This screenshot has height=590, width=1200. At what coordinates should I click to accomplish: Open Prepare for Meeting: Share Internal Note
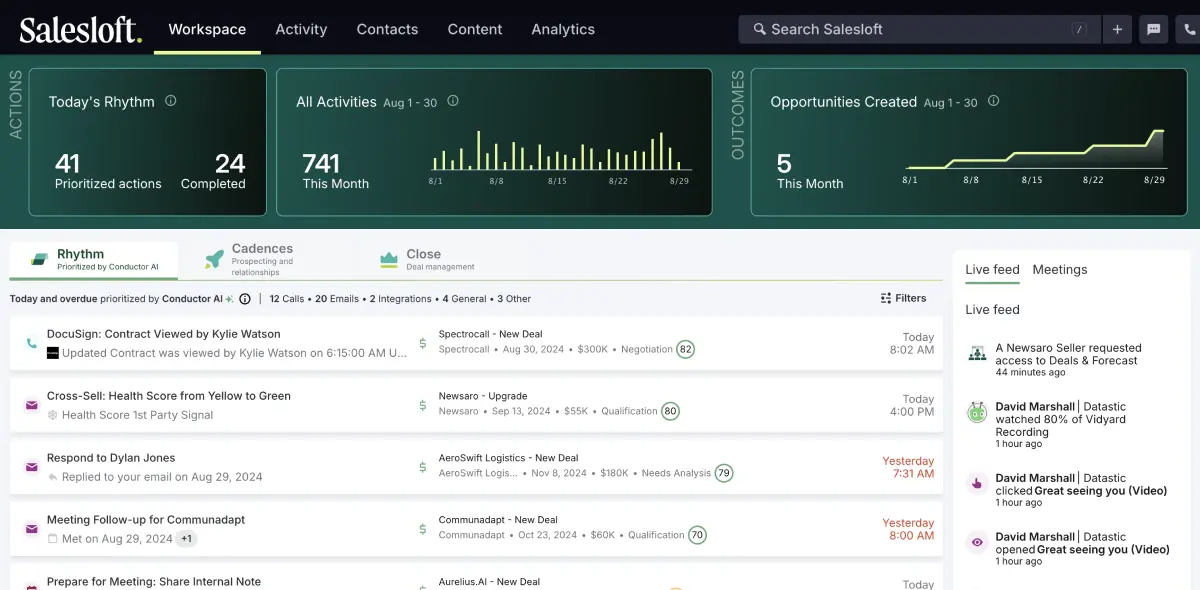pyautogui.click(x=154, y=581)
